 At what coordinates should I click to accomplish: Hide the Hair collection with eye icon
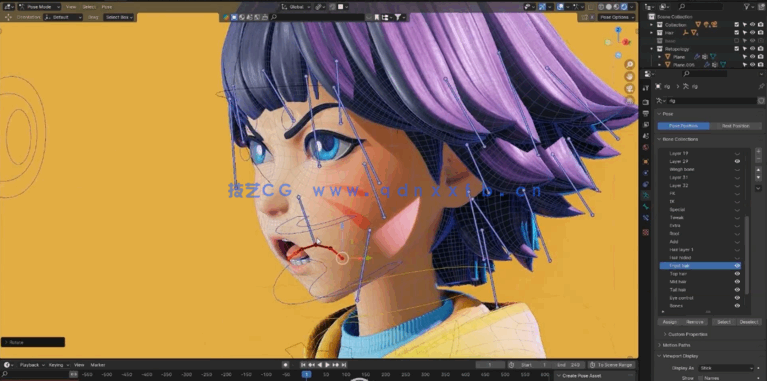coord(752,33)
